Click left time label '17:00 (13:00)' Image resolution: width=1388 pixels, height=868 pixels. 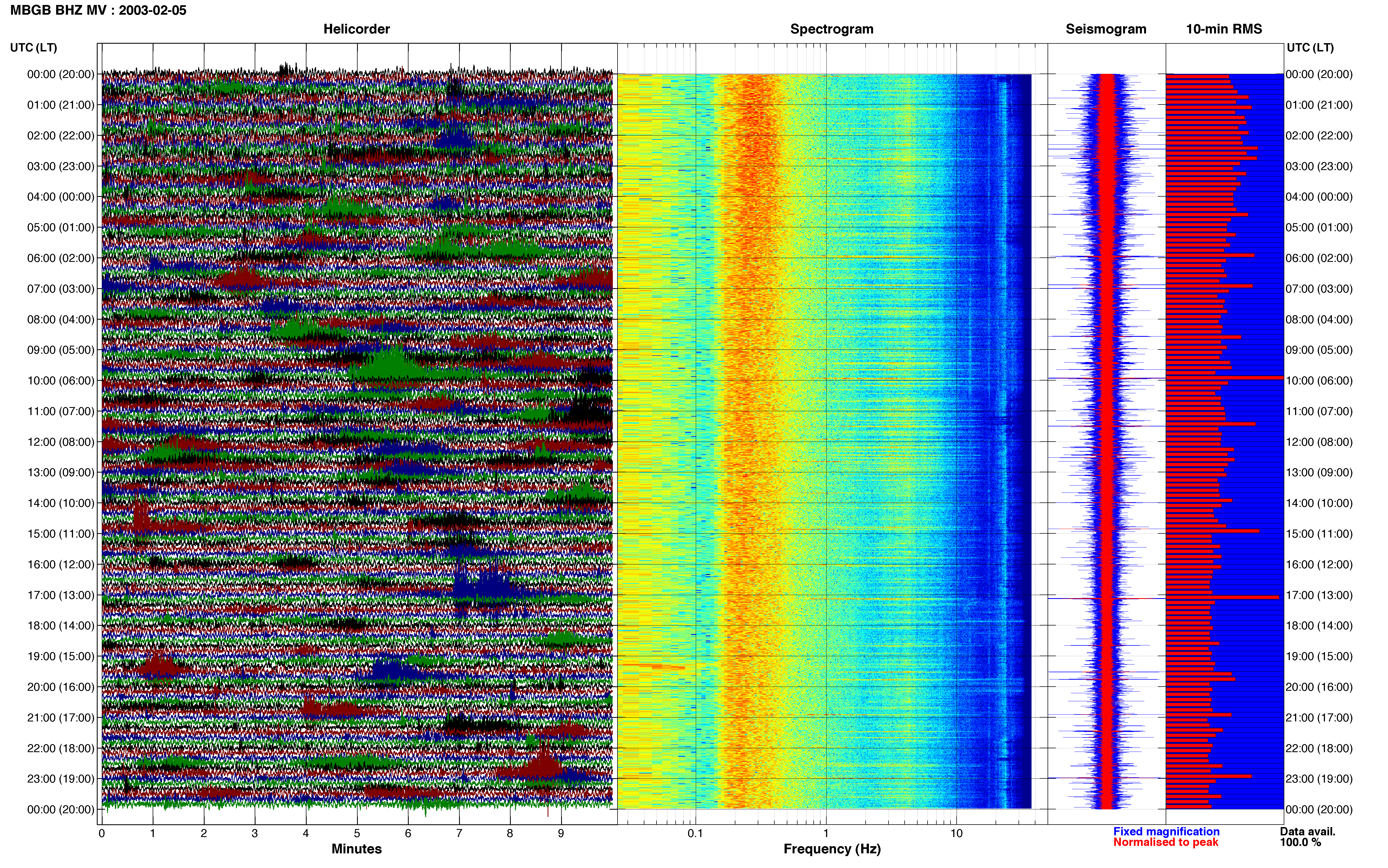pos(61,595)
